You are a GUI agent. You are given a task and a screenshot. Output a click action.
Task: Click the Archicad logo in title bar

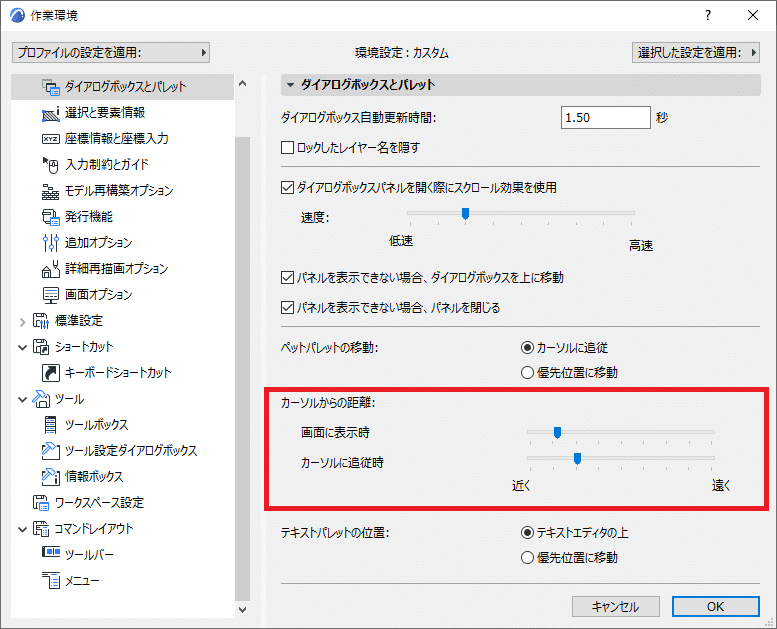17,15
